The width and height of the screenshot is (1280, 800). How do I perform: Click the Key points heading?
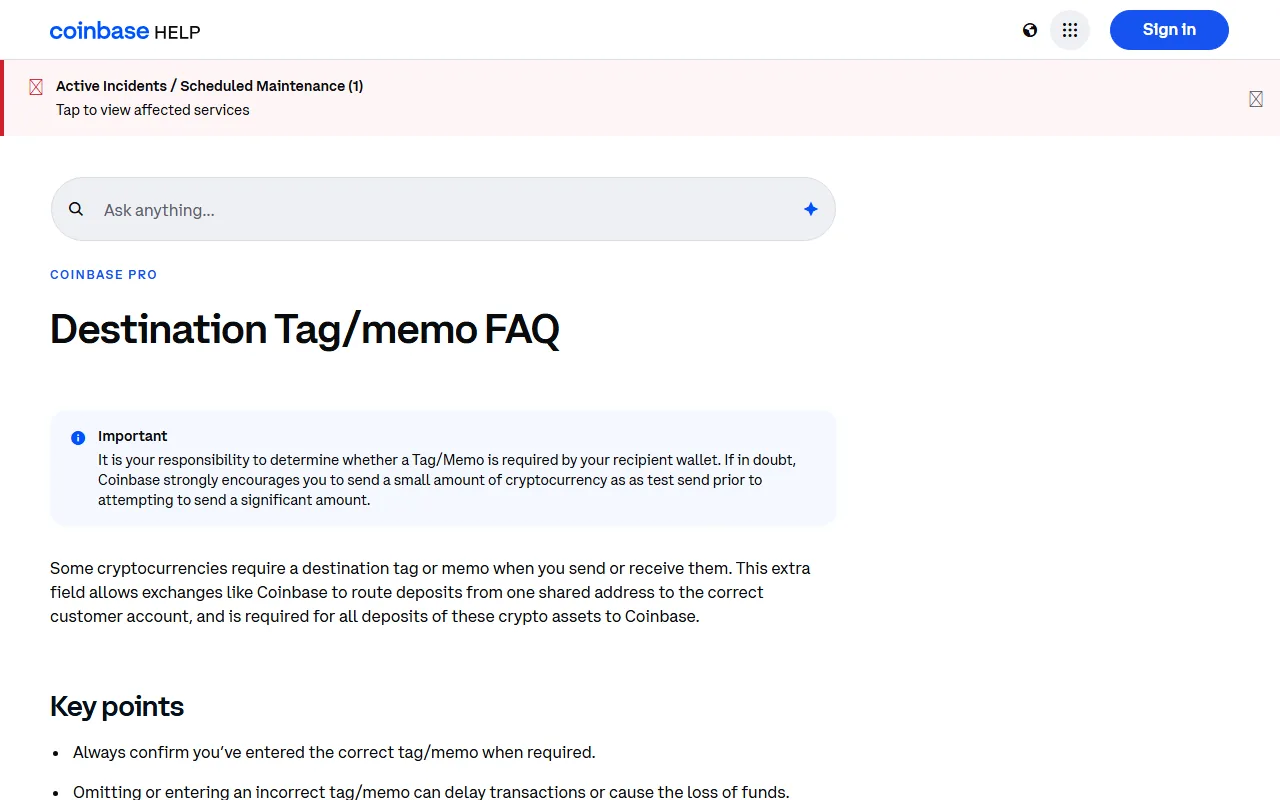(x=117, y=706)
